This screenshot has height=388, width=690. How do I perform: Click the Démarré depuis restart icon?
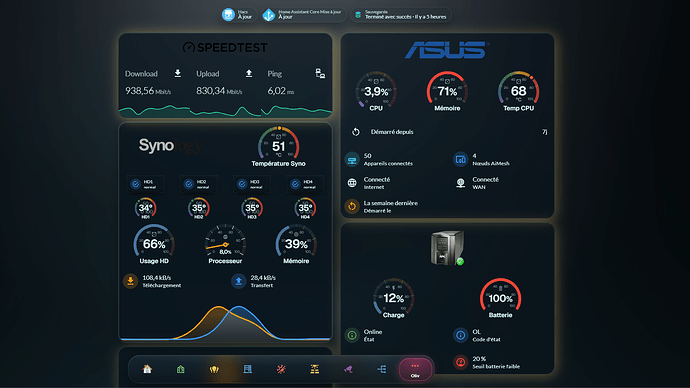click(x=356, y=132)
